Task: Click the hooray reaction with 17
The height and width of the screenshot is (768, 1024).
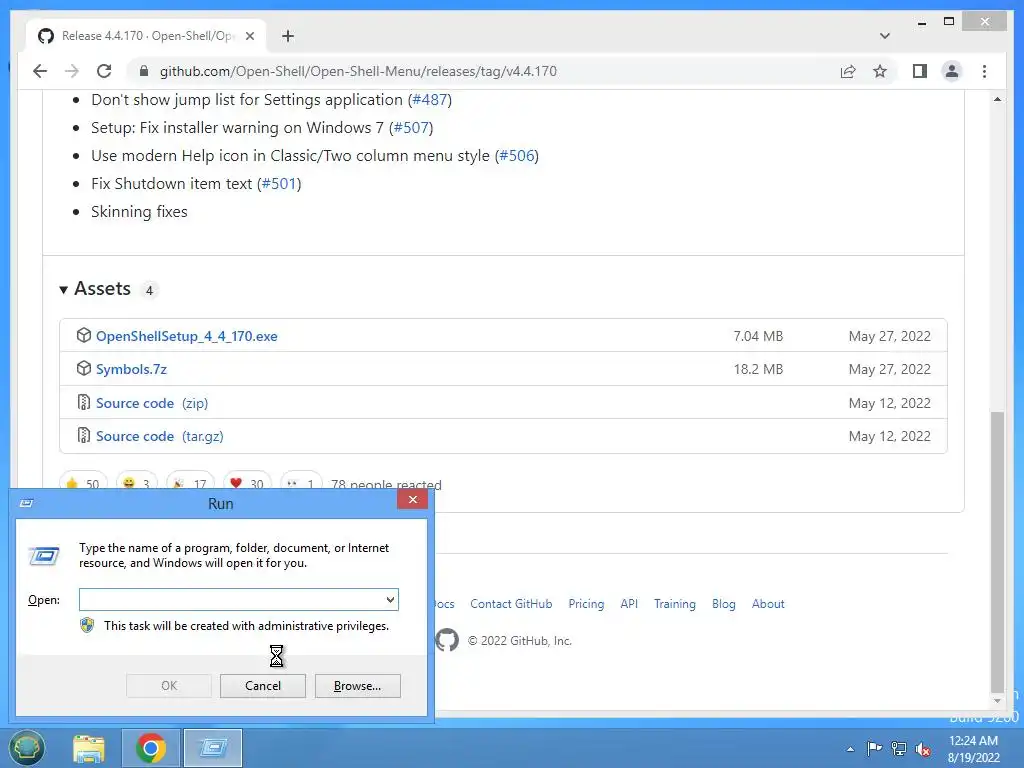Action: pos(190,481)
